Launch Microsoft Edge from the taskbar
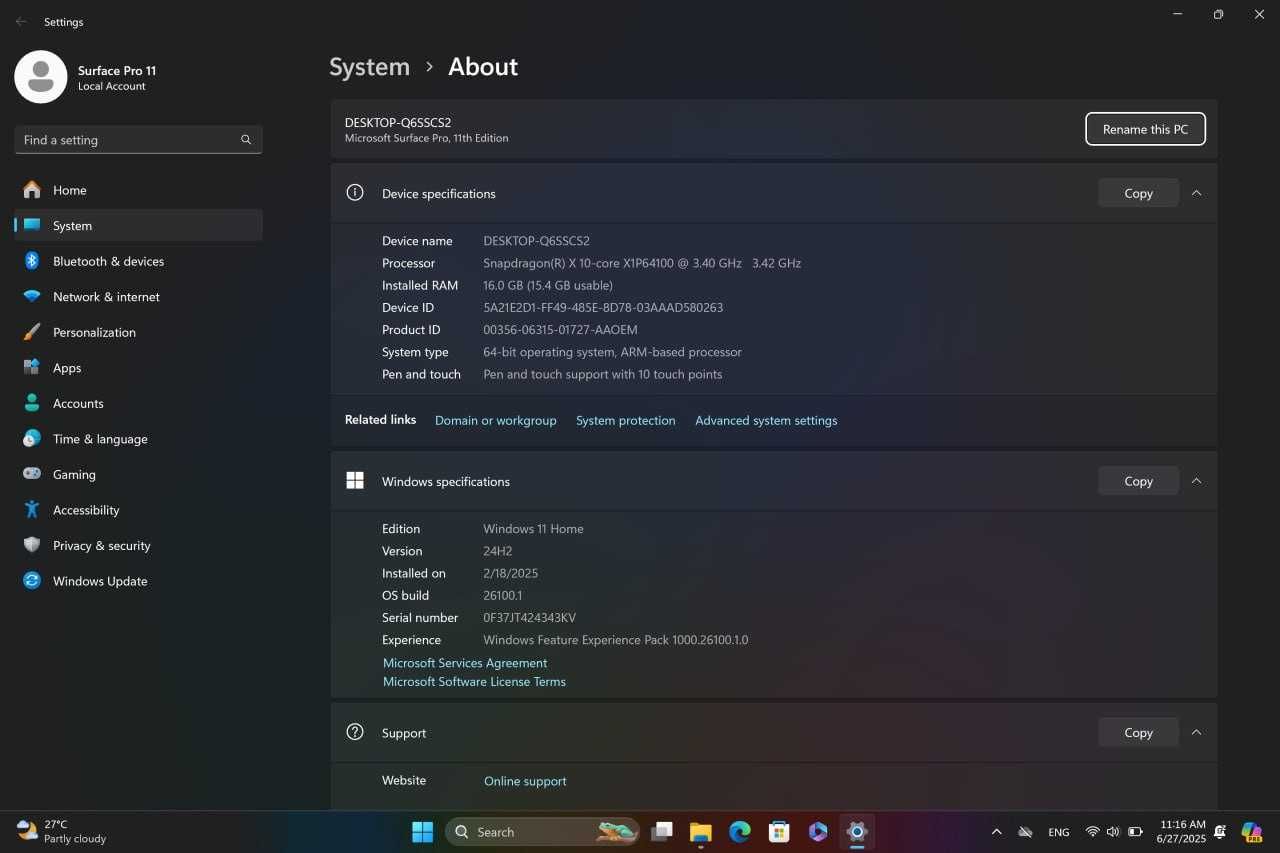This screenshot has height=853, width=1280. [740, 832]
